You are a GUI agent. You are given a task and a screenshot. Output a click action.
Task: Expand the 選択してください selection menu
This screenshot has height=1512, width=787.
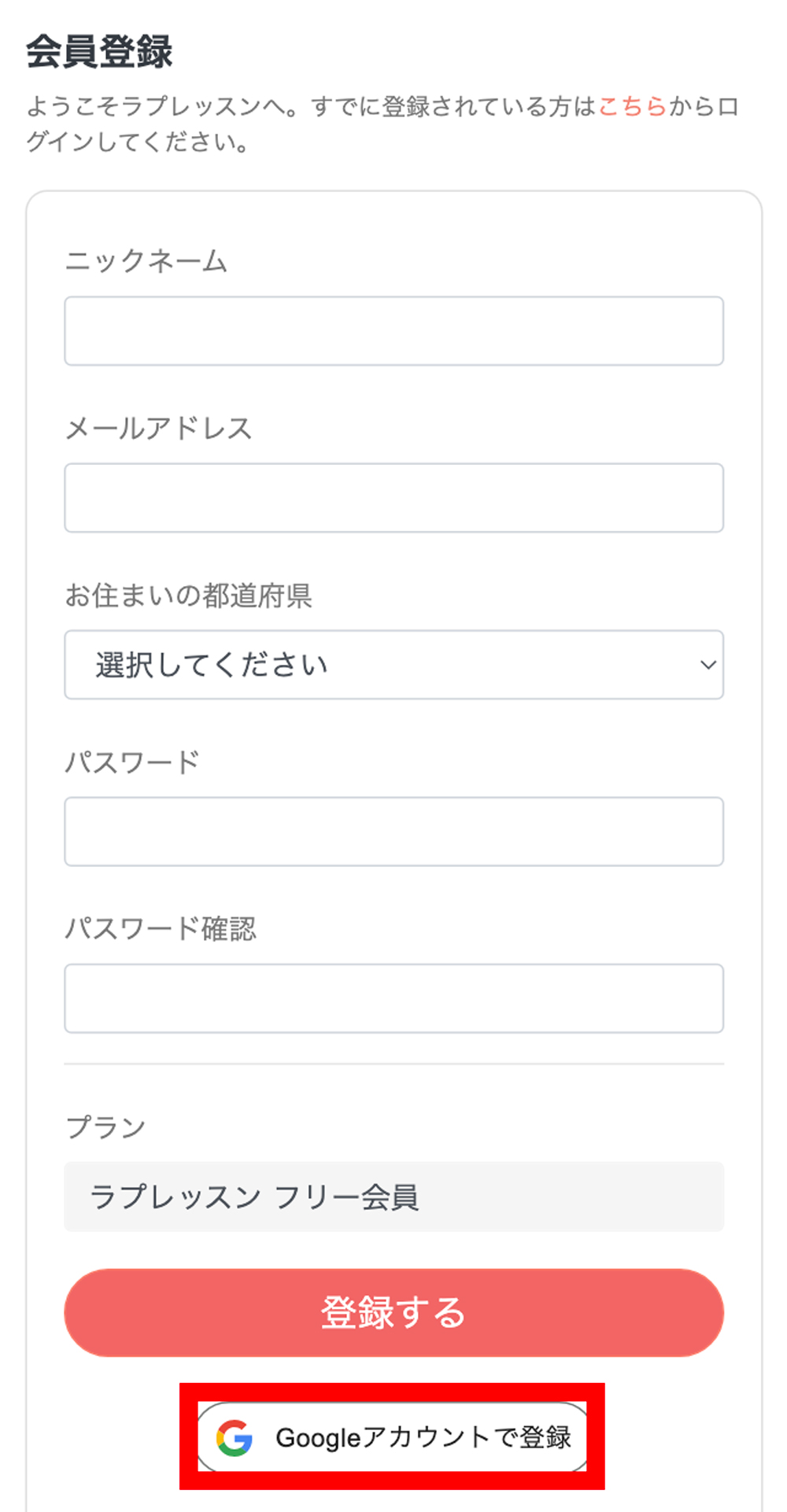[393, 665]
